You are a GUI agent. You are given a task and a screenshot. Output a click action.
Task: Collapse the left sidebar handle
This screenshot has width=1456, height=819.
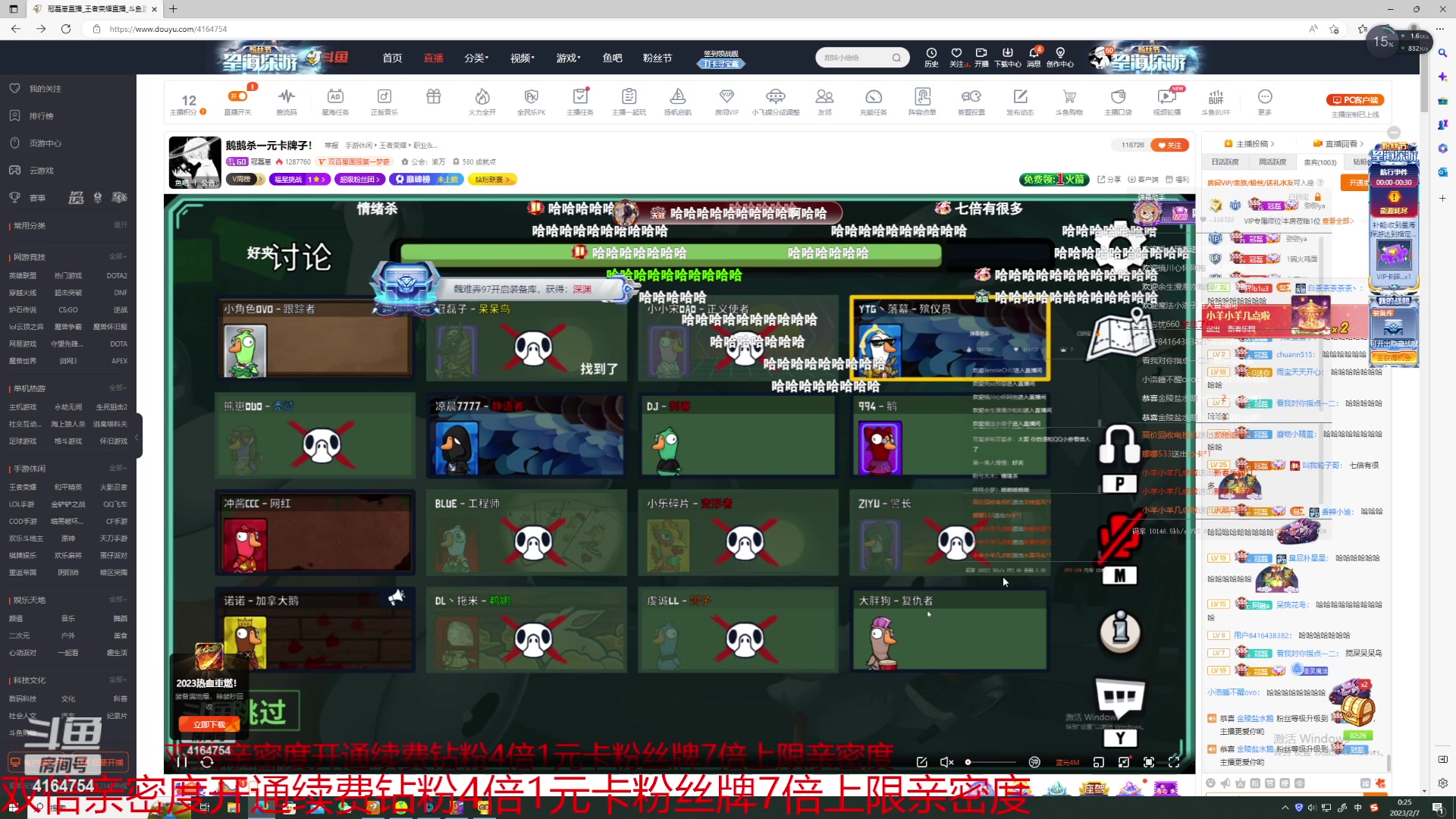click(137, 437)
